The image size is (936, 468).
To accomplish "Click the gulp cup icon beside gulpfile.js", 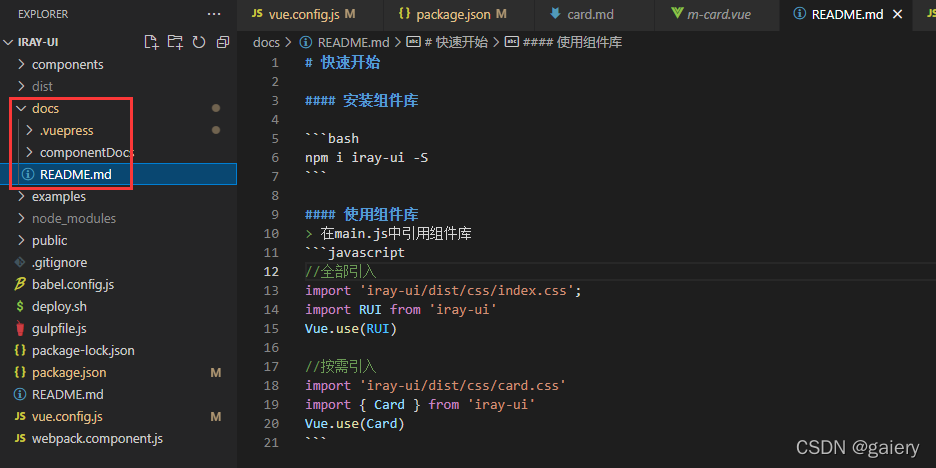I will coord(20,328).
